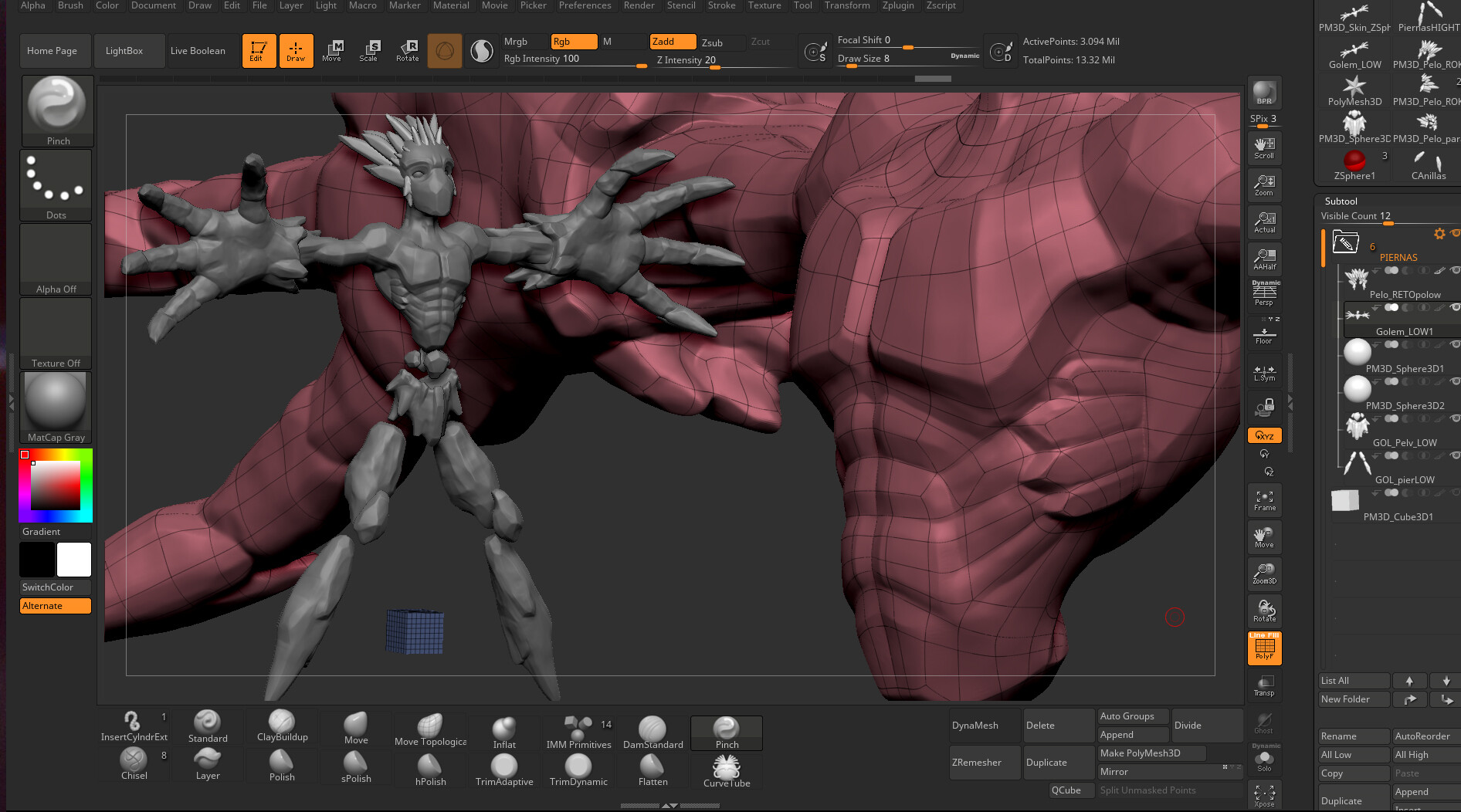Open LightBox
This screenshot has width=1461, height=812.
pyautogui.click(x=124, y=50)
